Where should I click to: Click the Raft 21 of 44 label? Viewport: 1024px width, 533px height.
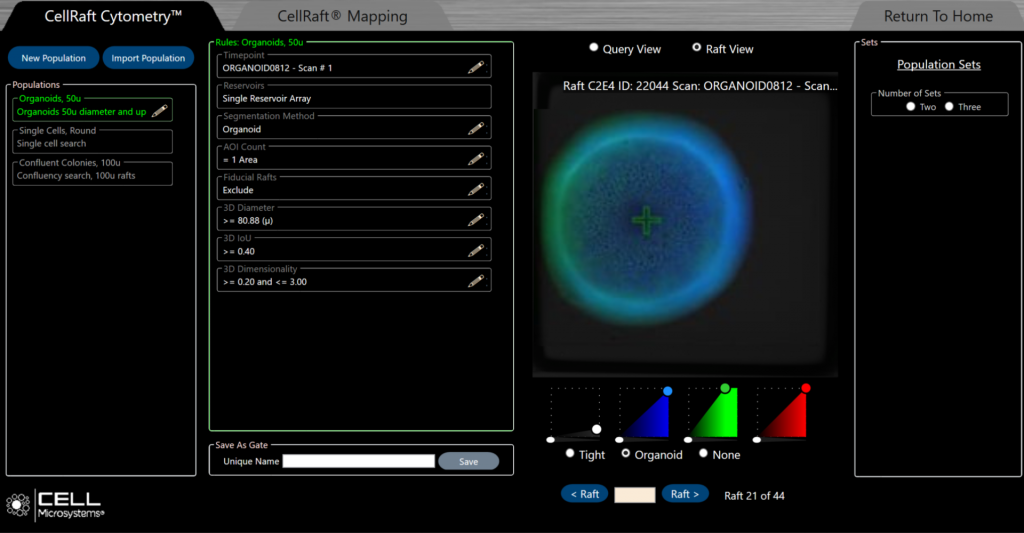click(754, 496)
